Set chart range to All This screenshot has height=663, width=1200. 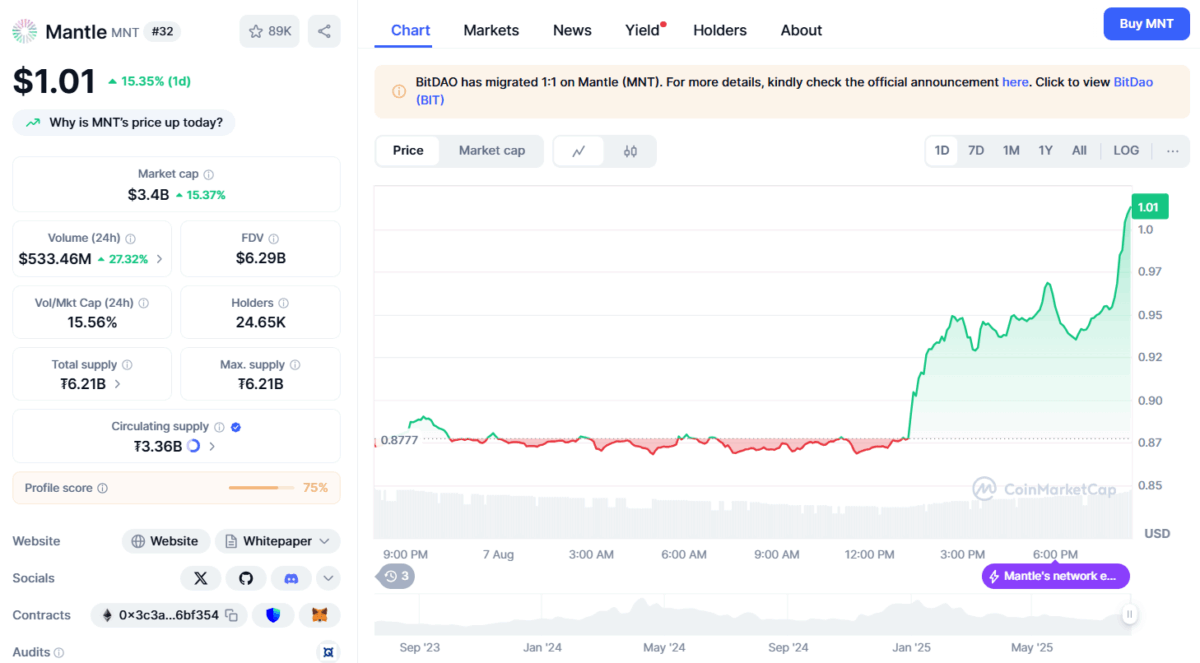click(x=1079, y=151)
